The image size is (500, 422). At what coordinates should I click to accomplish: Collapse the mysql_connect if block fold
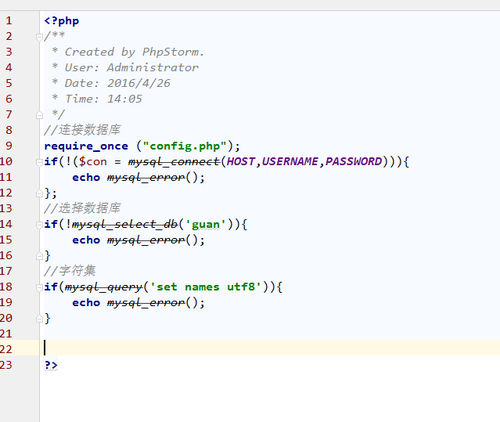[39, 162]
